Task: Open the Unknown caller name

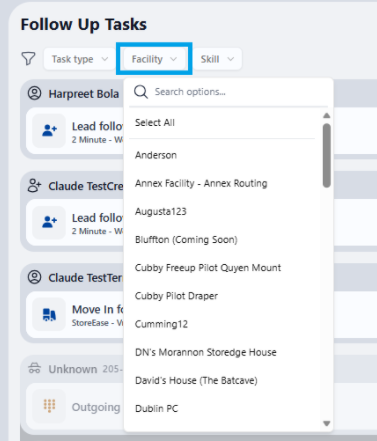Action: pyautogui.click(x=73, y=369)
